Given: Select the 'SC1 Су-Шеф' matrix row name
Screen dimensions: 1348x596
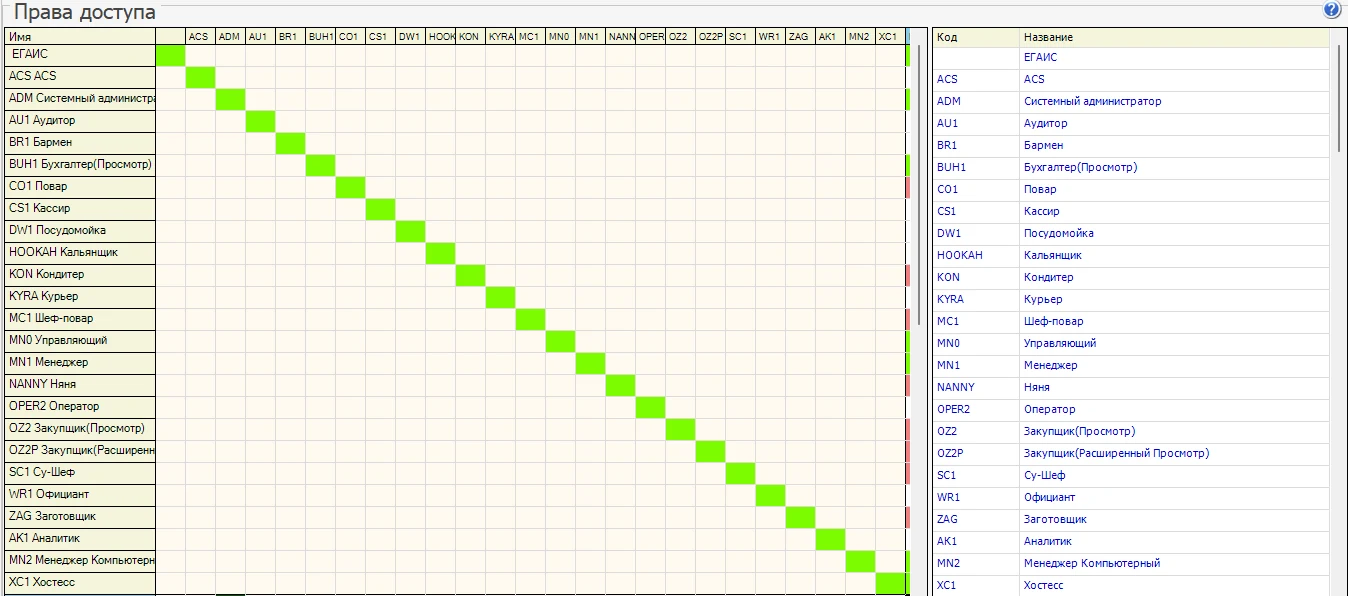Looking at the screenshot, I should tap(80, 474).
